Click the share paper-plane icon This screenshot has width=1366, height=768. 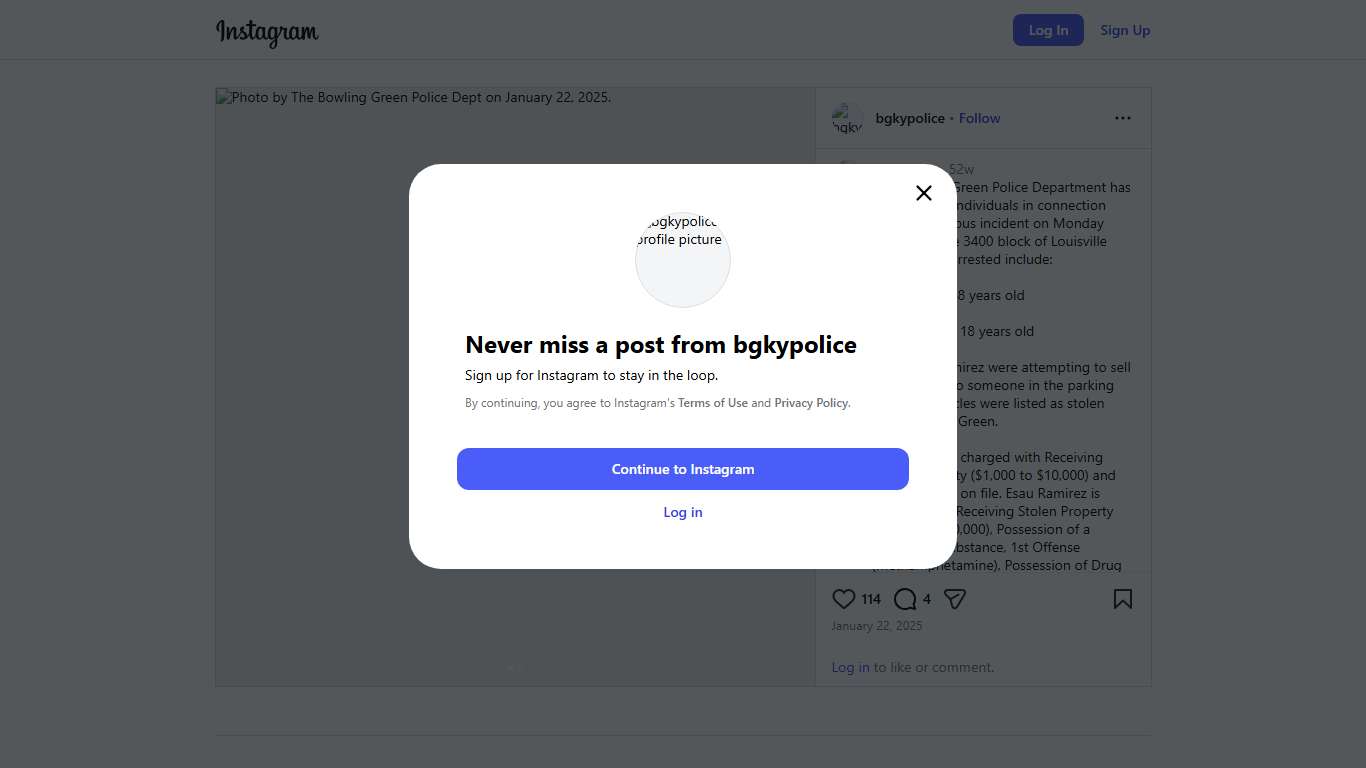(955, 599)
